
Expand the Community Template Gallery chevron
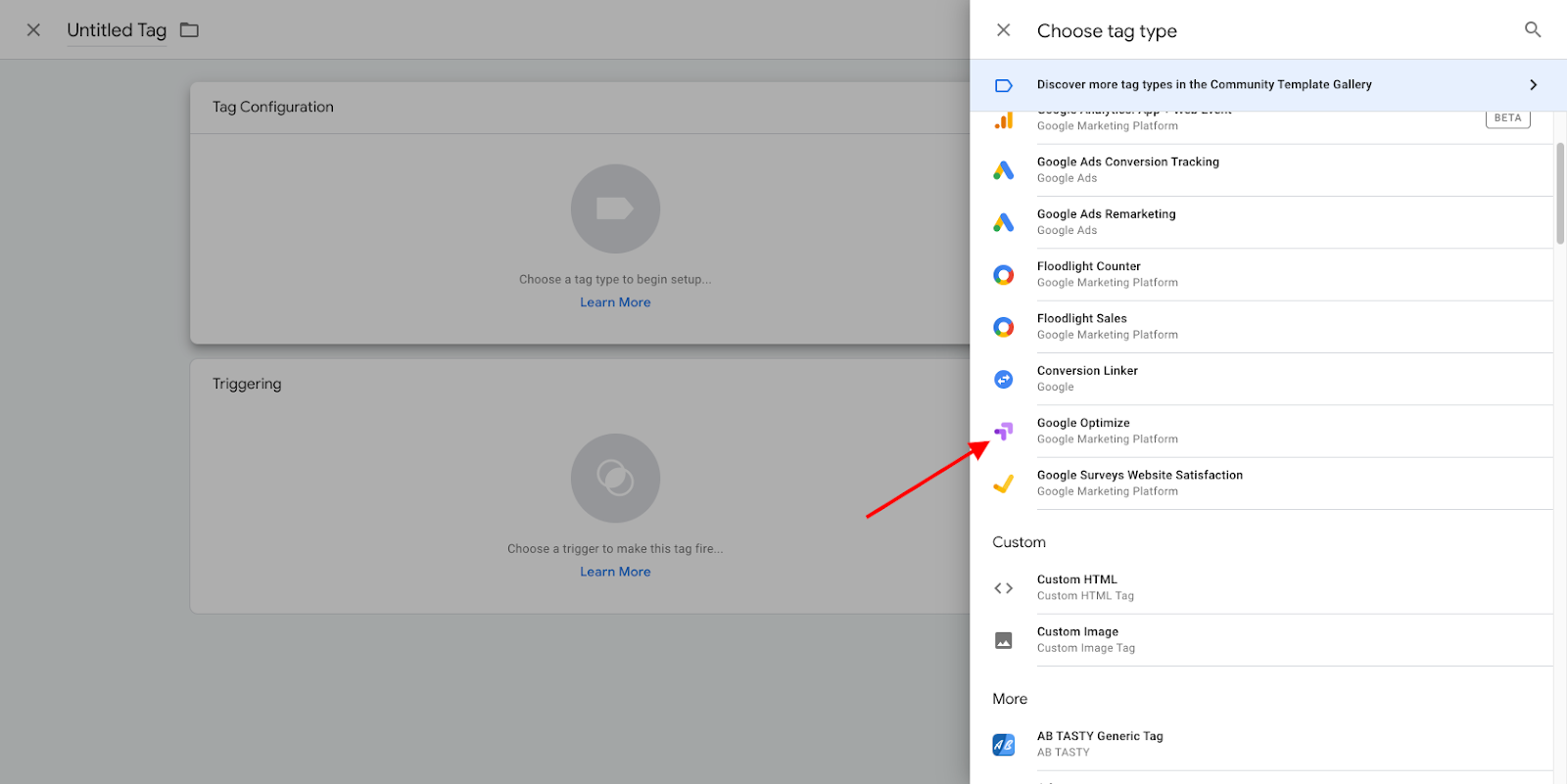tap(1533, 85)
